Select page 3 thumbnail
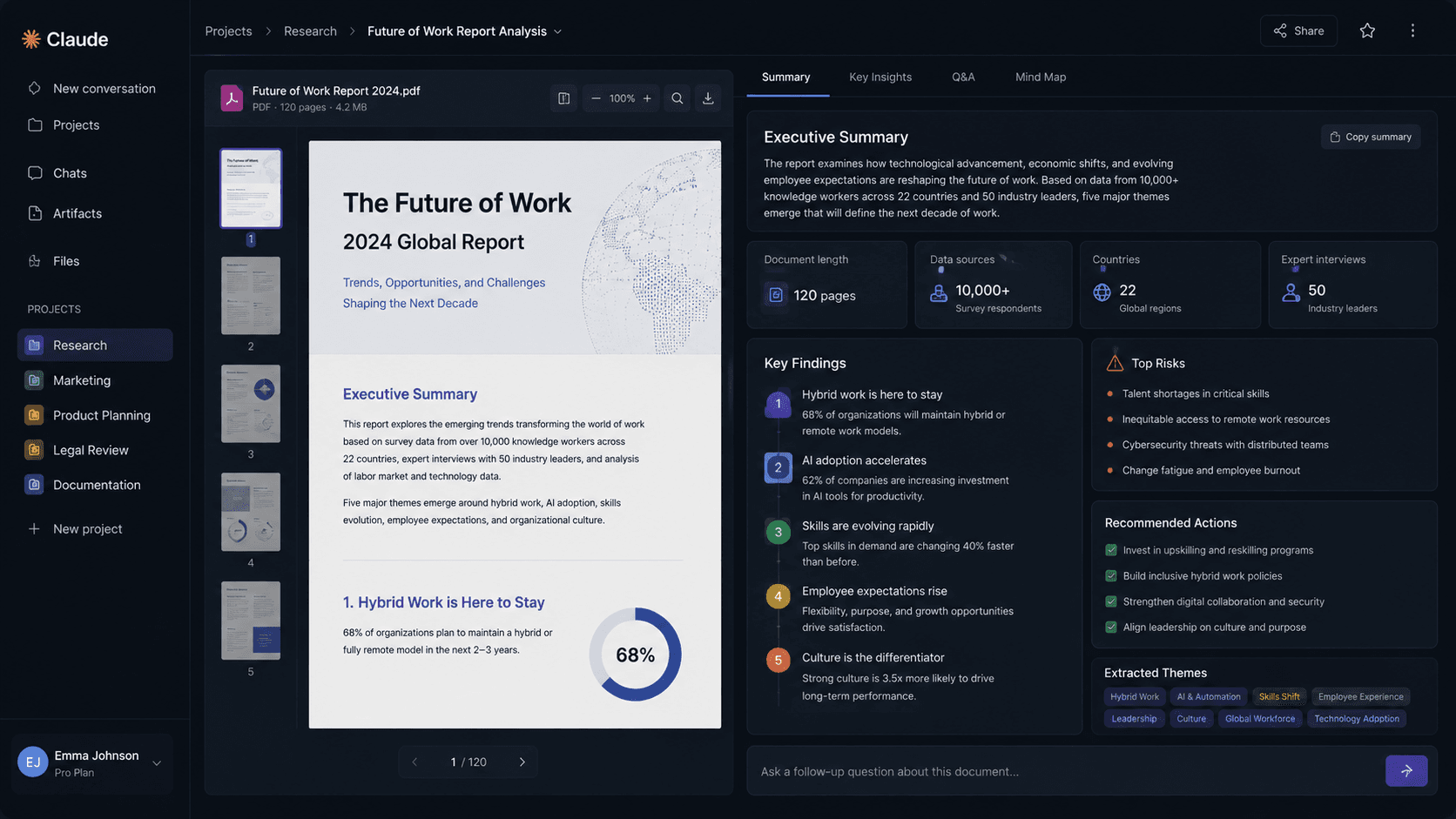Image resolution: width=1456 pixels, height=819 pixels. [x=251, y=404]
